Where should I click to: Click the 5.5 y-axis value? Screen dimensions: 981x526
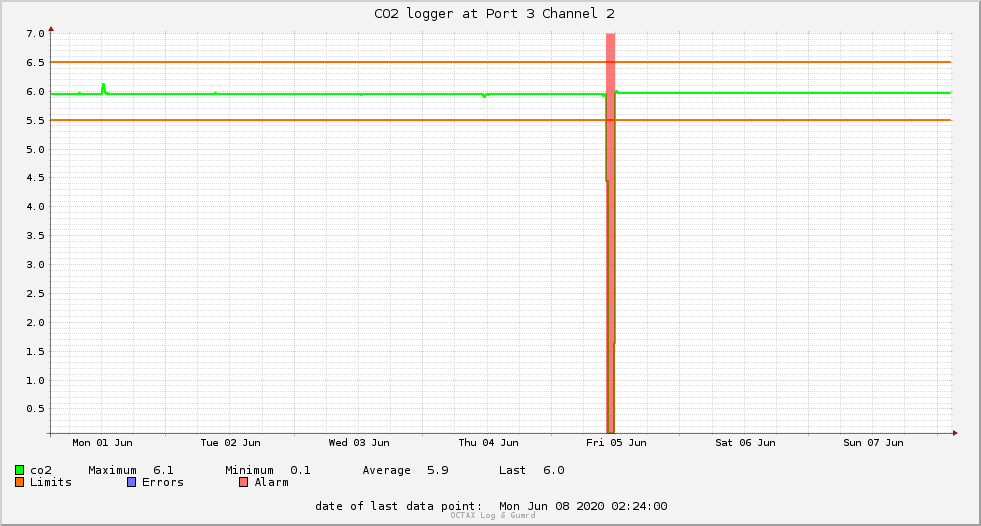point(36,120)
